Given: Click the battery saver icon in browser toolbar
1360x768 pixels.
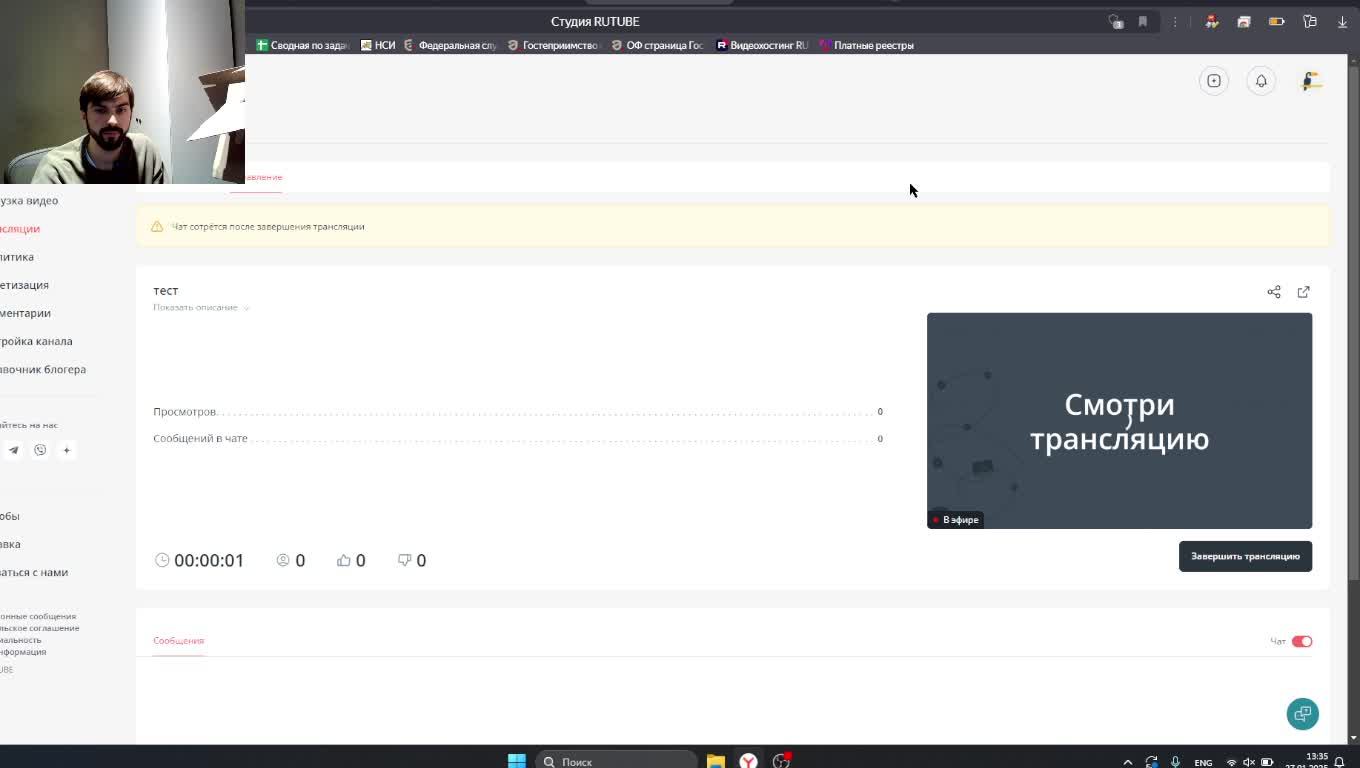Looking at the screenshot, I should coord(1276,21).
